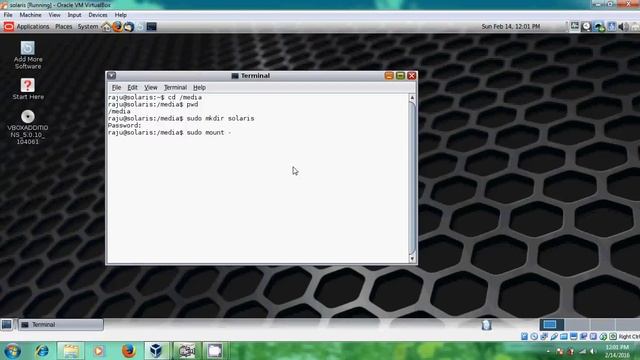
Task: Click the 'Password:' line in terminal
Action: click(x=124, y=125)
